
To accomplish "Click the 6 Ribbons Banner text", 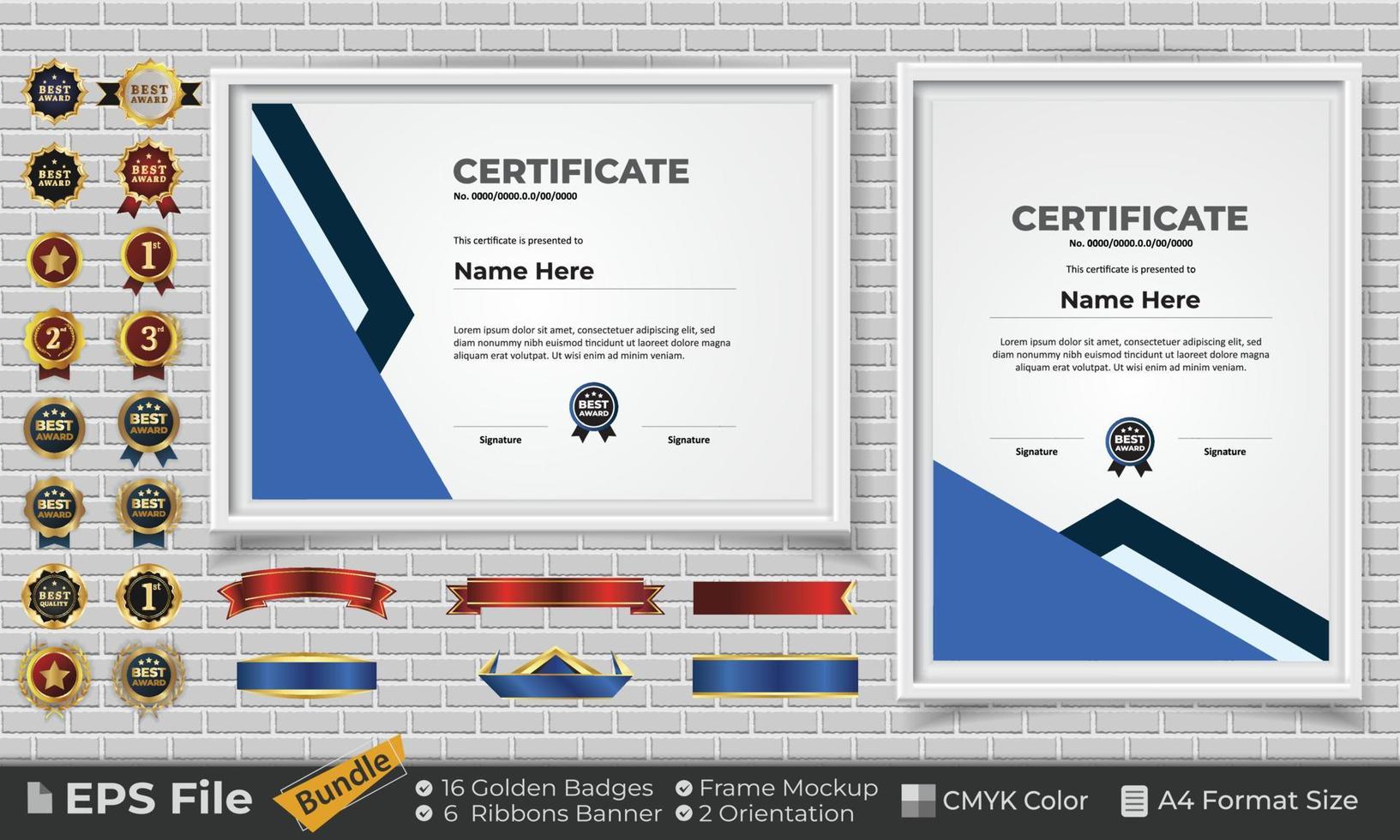I will (553, 813).
